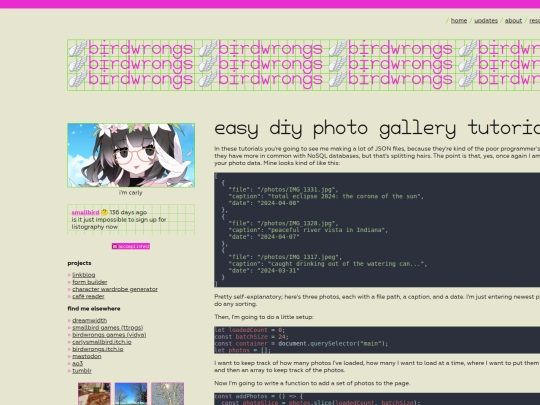Go to the updates page
This screenshot has width=540, height=405.
[486, 21]
